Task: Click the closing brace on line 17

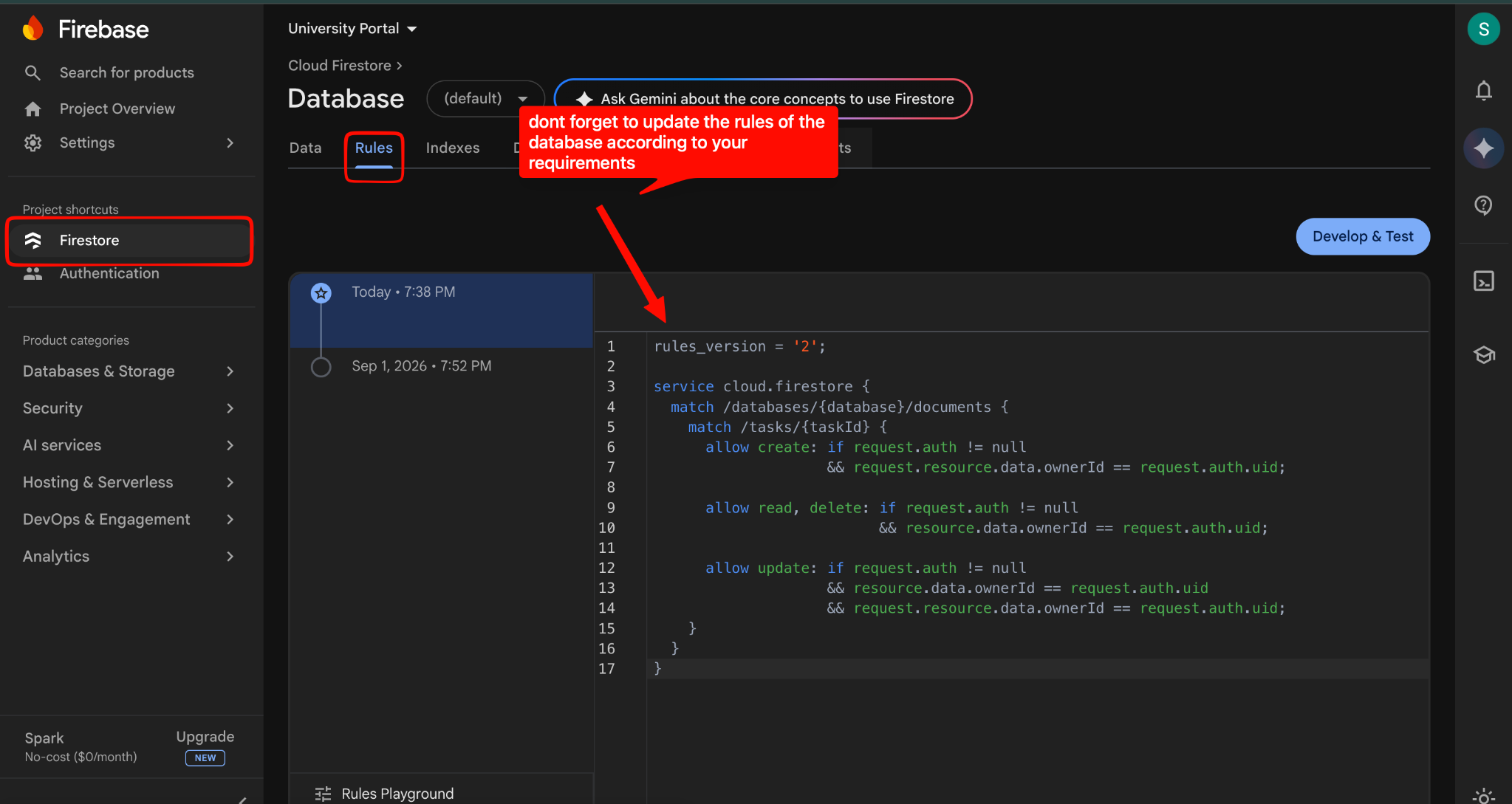Action: pos(657,669)
